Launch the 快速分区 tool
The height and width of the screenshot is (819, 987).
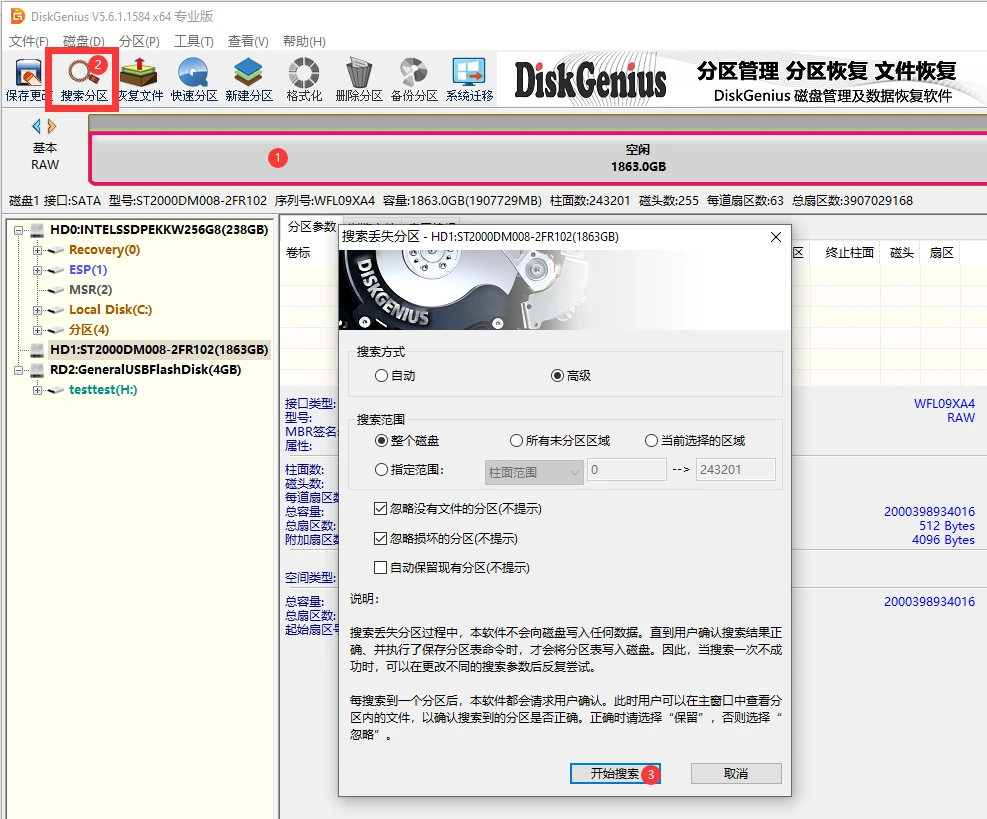click(194, 80)
